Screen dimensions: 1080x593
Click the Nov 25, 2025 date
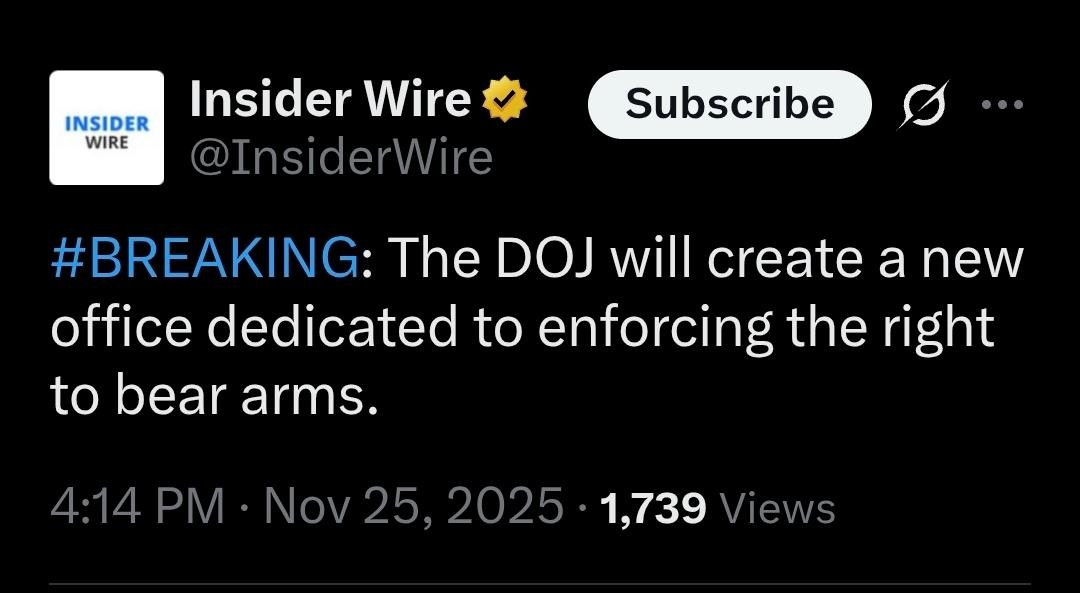click(413, 508)
